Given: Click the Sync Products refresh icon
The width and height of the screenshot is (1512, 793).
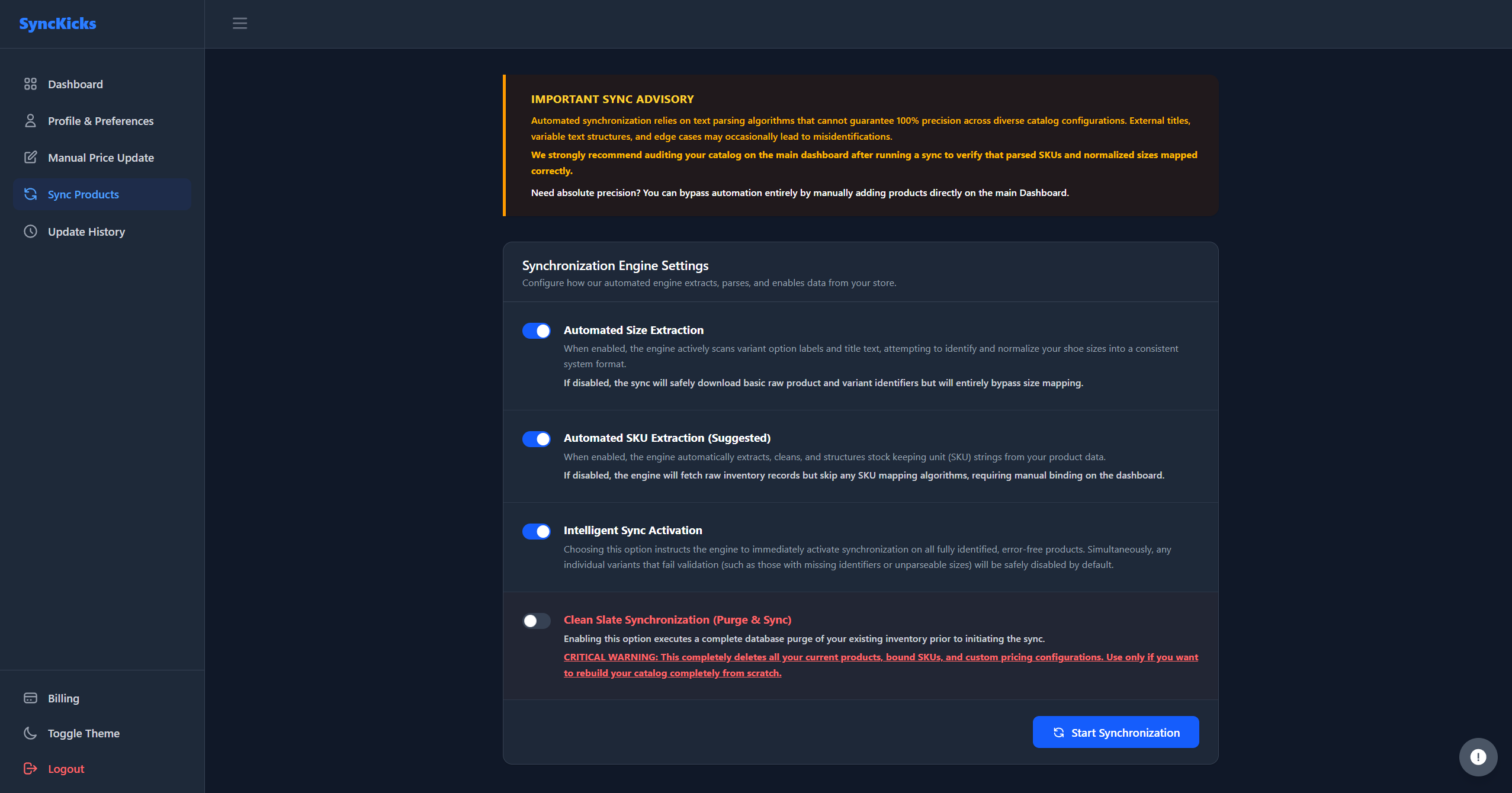Looking at the screenshot, I should 30,194.
